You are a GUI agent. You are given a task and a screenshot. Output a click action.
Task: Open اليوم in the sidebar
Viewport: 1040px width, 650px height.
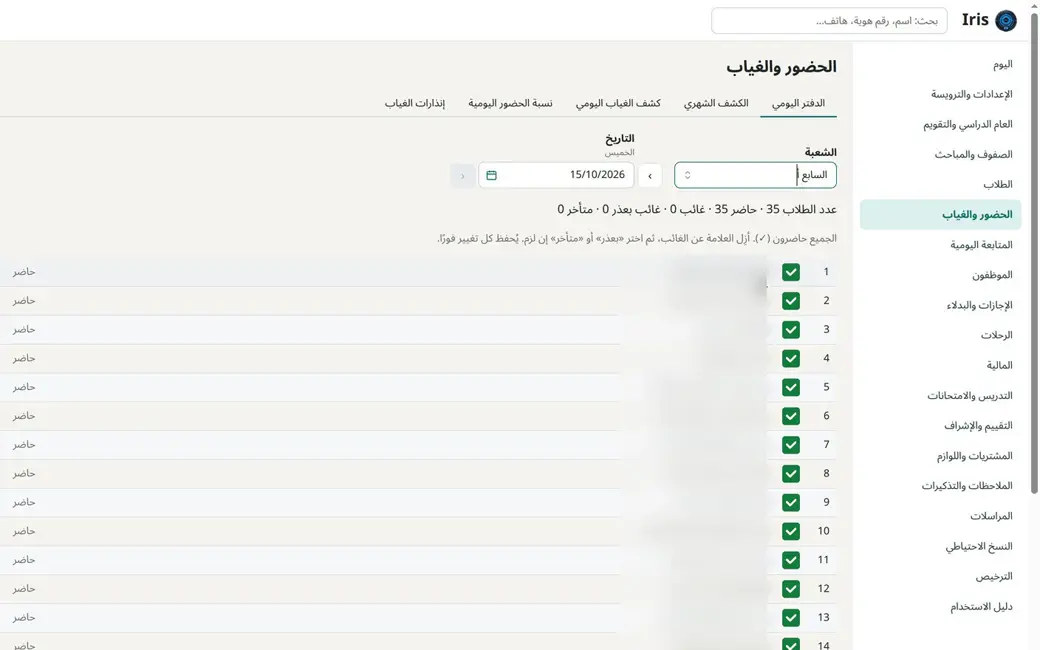(x=941, y=64)
